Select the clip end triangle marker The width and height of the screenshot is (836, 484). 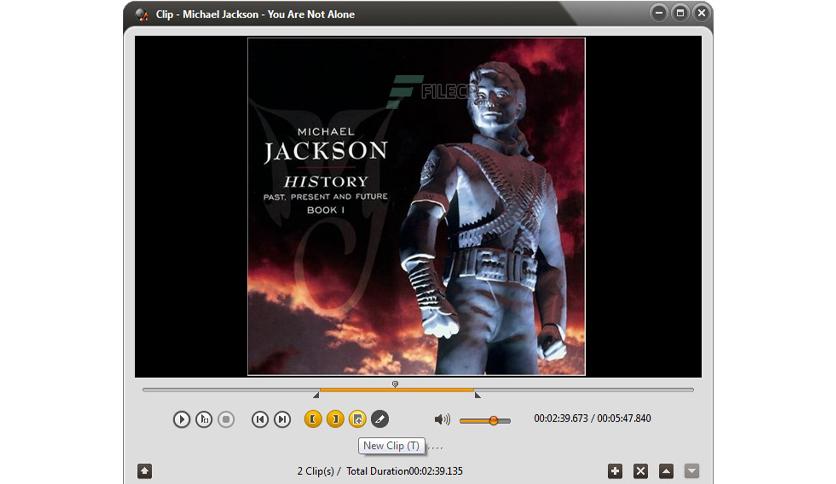477,395
